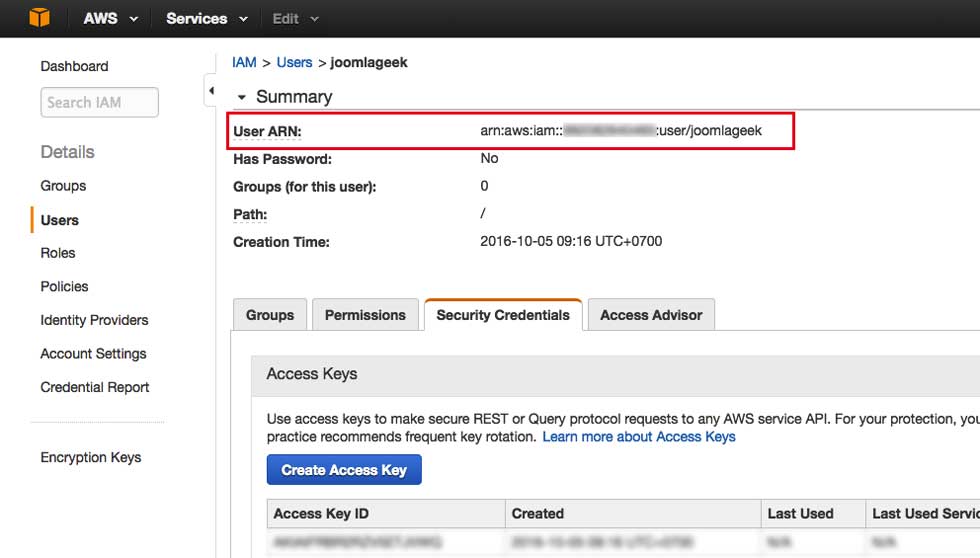Open Encryption Keys in the sidebar
The height and width of the screenshot is (558, 980).
91,457
